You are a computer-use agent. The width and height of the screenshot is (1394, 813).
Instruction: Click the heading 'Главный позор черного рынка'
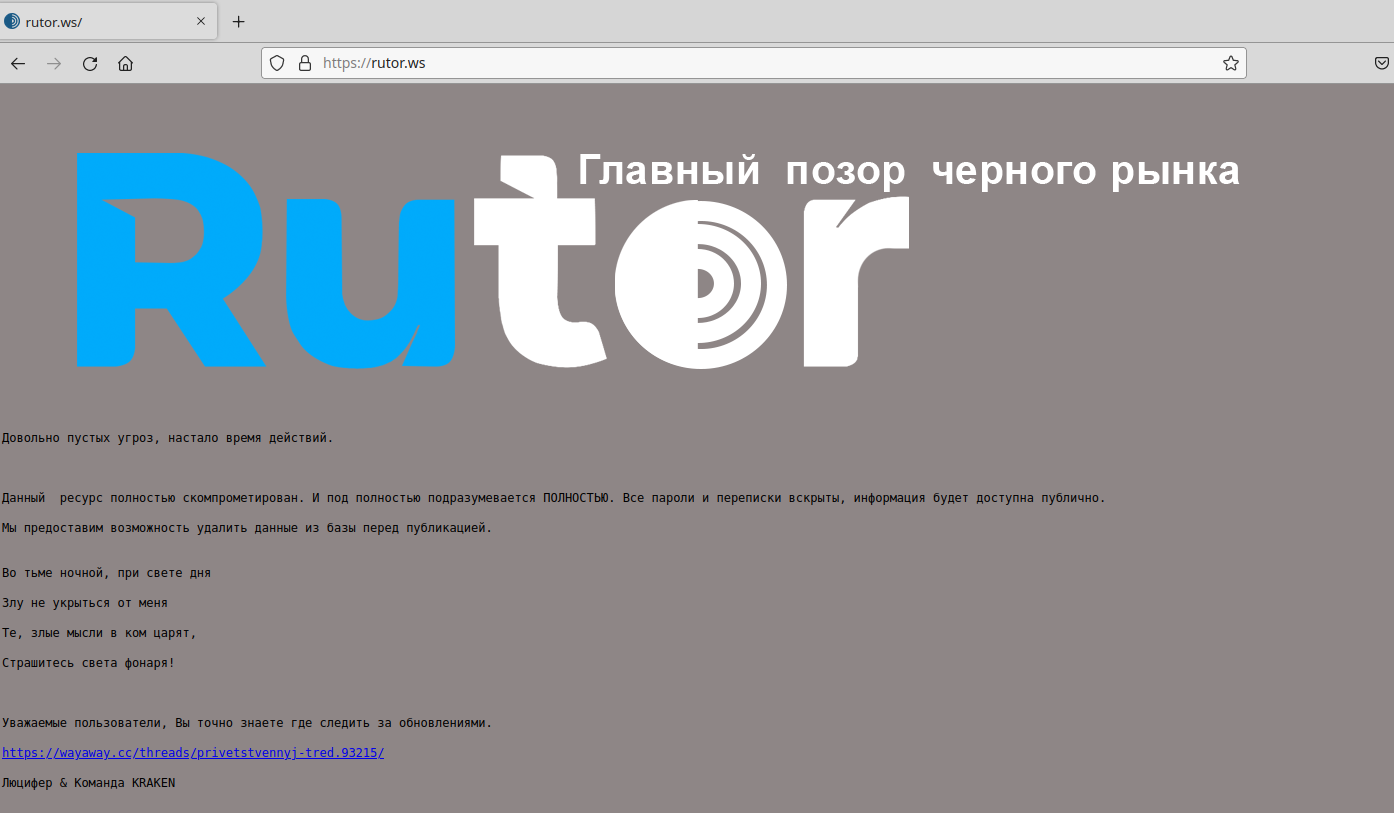[x=909, y=171]
